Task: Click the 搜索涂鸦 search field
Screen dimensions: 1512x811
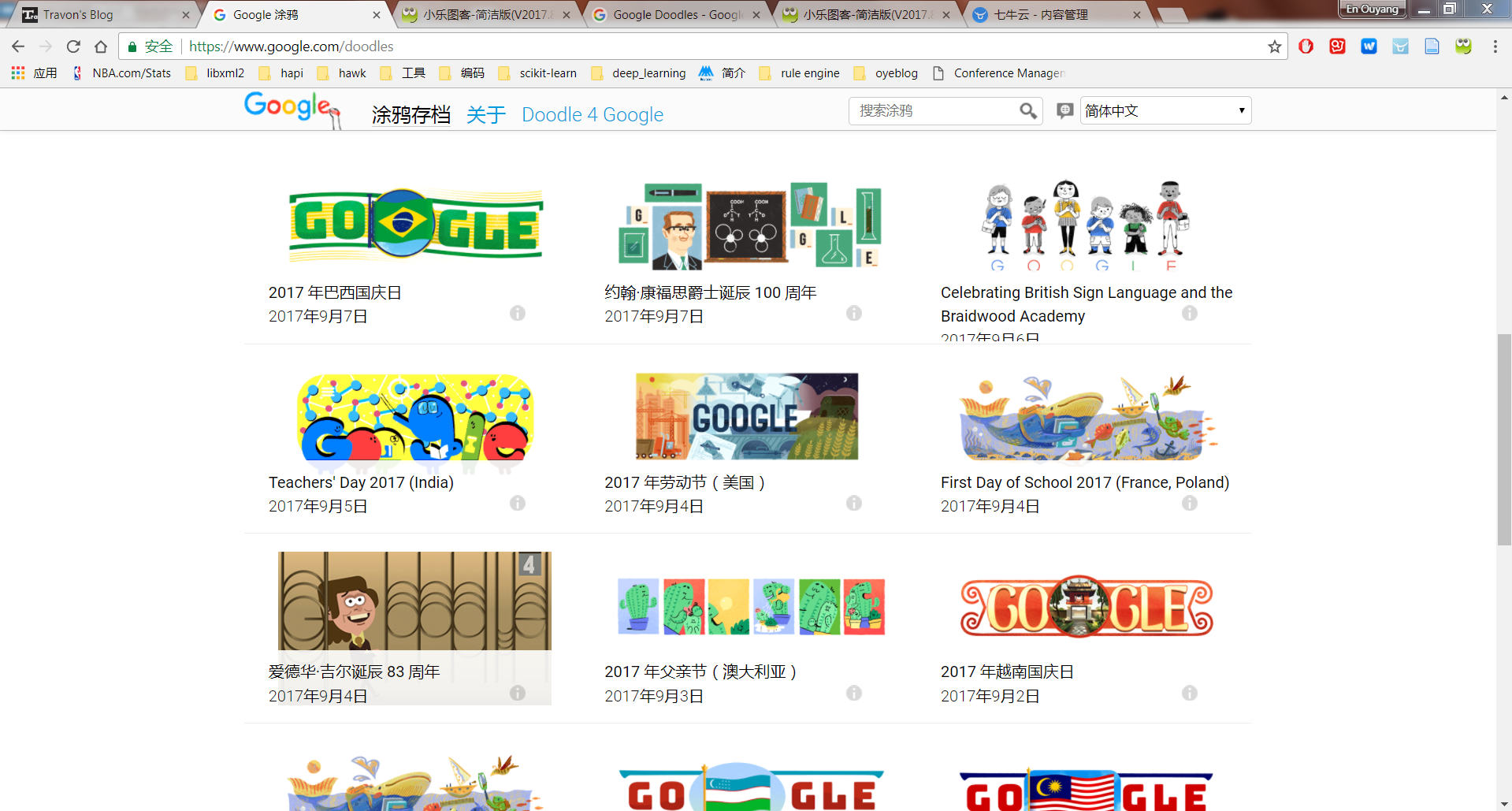Action: [x=934, y=111]
